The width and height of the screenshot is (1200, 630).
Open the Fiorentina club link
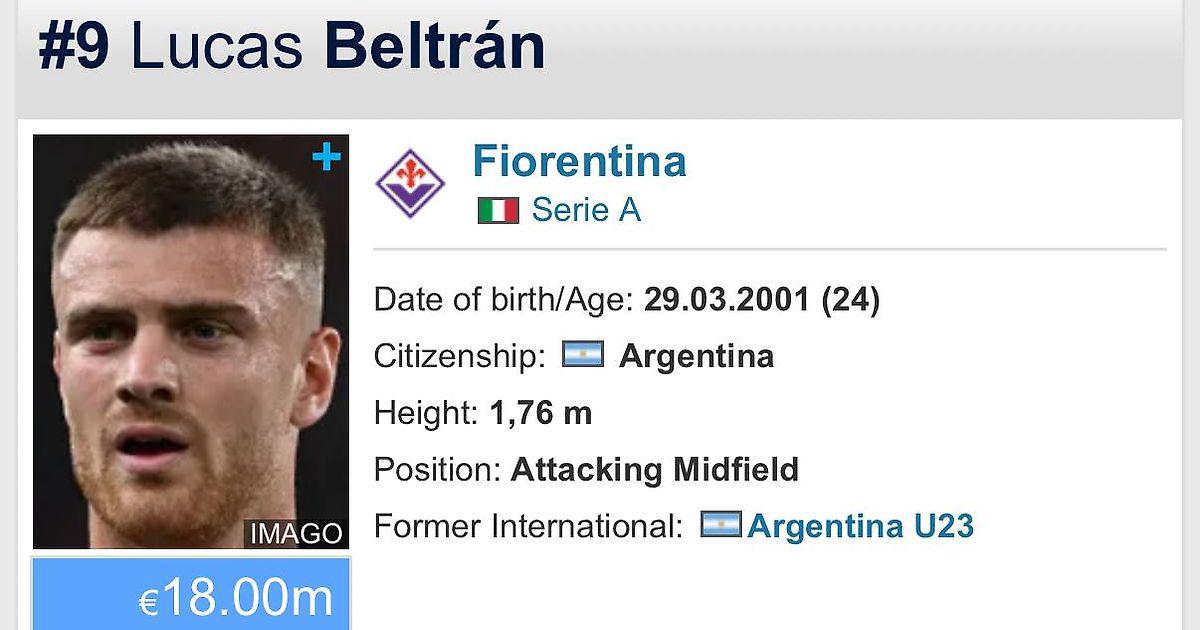(579, 161)
